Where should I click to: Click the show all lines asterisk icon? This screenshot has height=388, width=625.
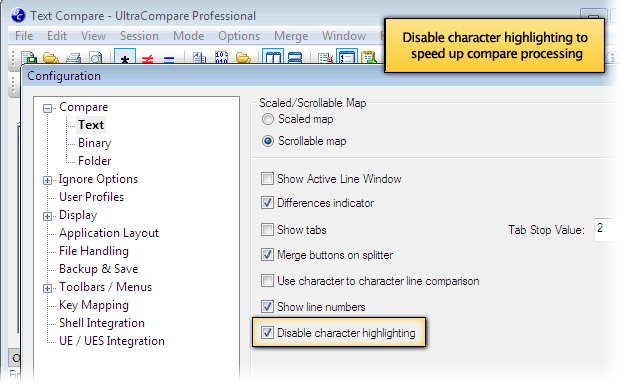tap(125, 58)
